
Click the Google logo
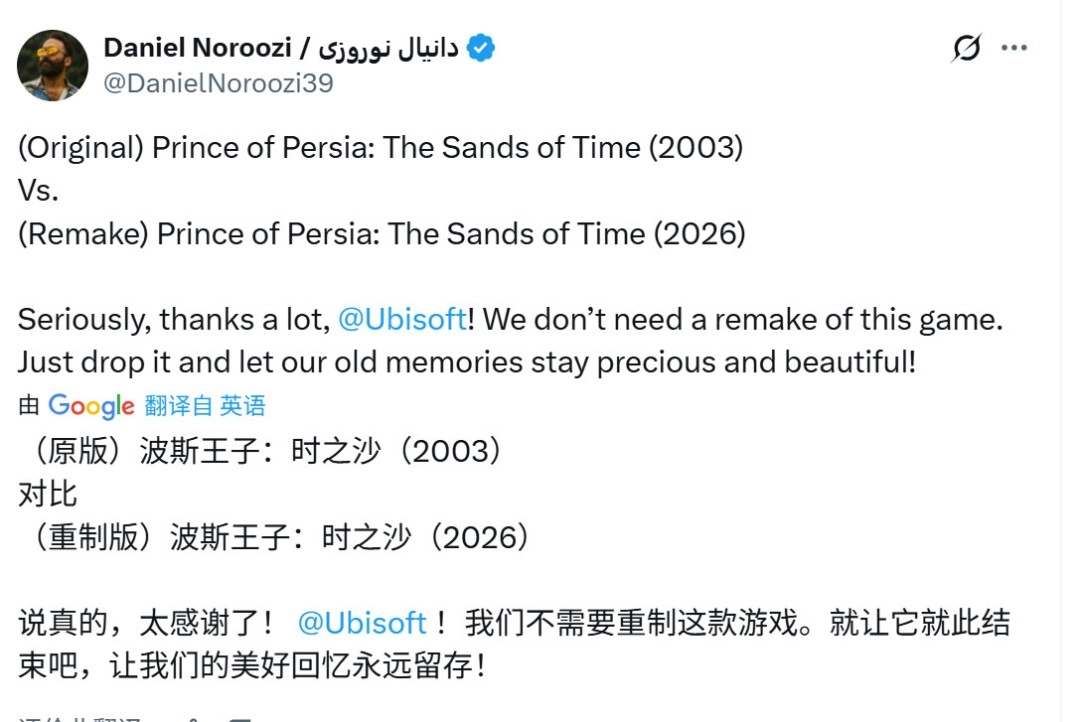tap(91, 406)
